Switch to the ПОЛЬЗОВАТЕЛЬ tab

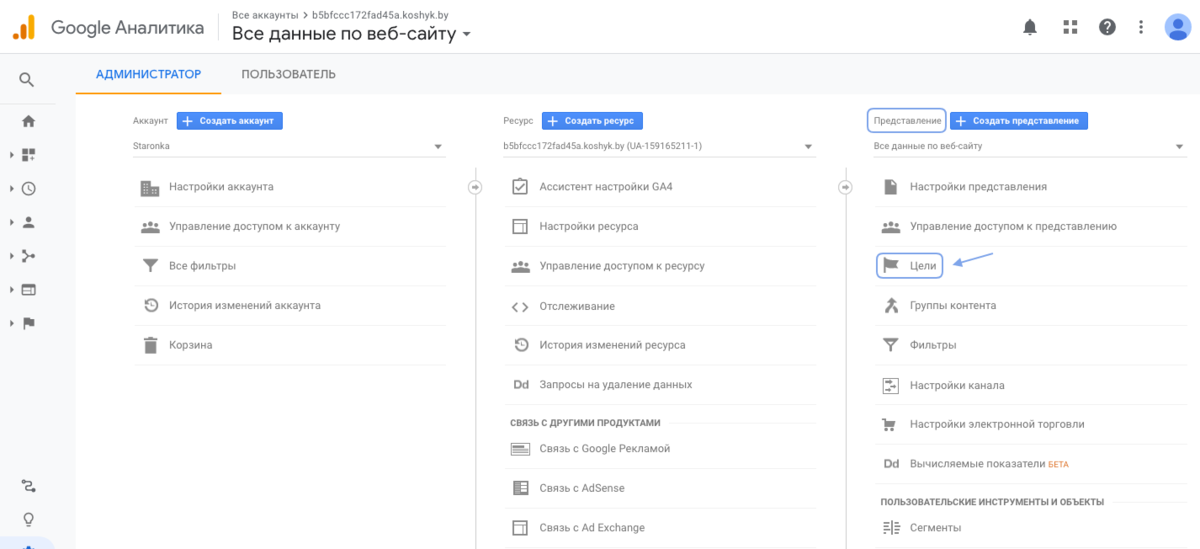pos(288,74)
